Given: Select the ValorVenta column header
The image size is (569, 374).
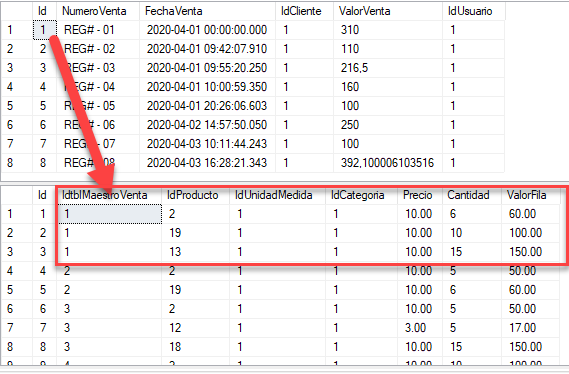Looking at the screenshot, I should pos(388,11).
